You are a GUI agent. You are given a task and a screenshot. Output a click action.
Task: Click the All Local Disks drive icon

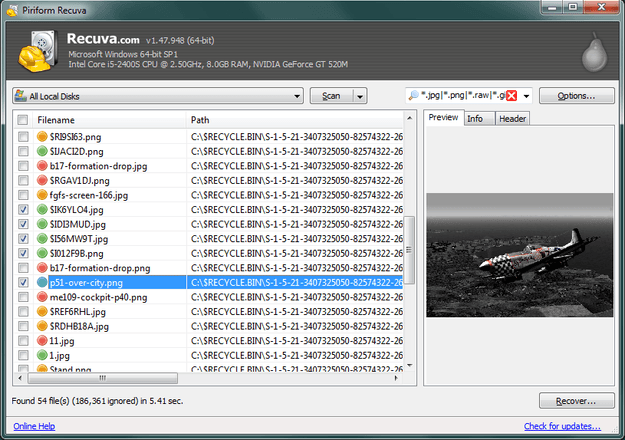(21, 96)
